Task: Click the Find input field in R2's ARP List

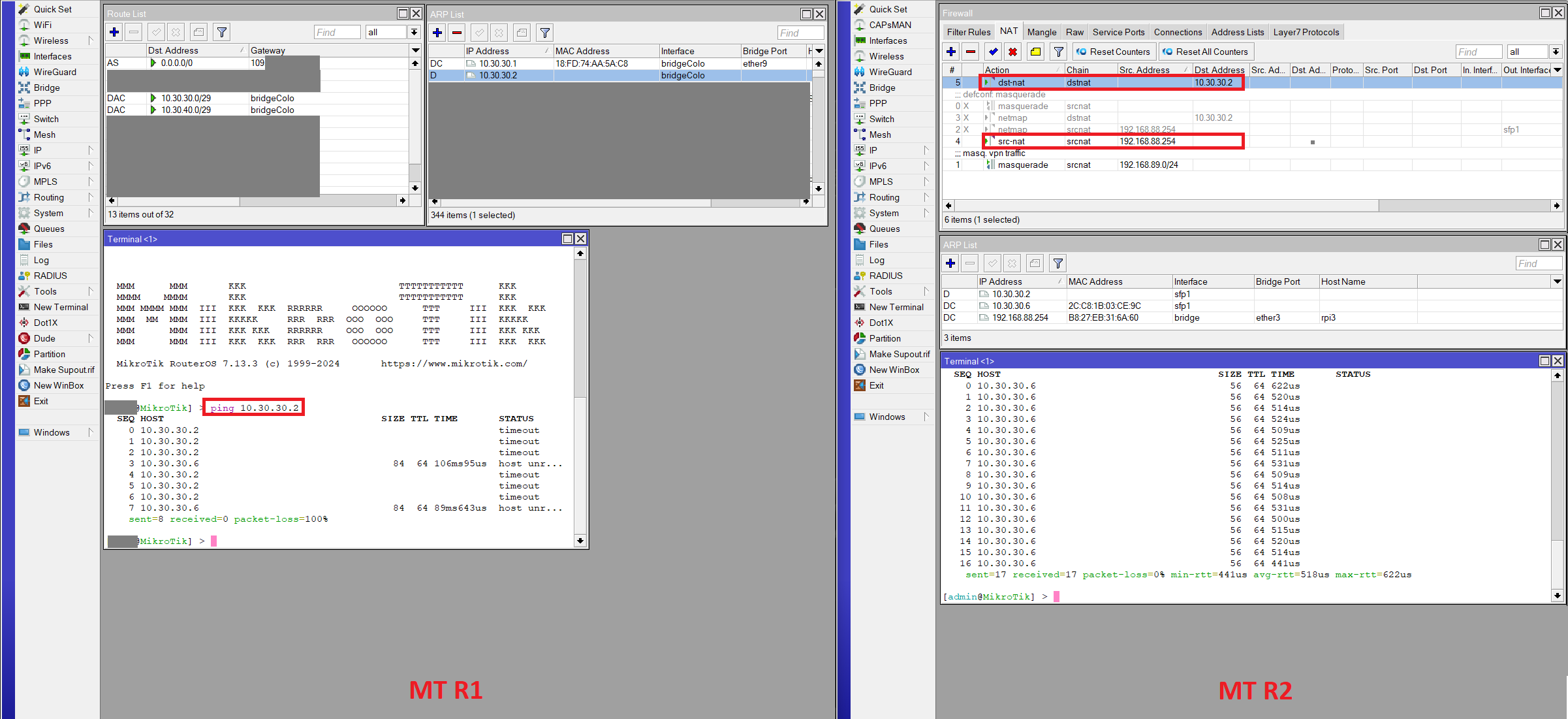Action: [1539, 263]
